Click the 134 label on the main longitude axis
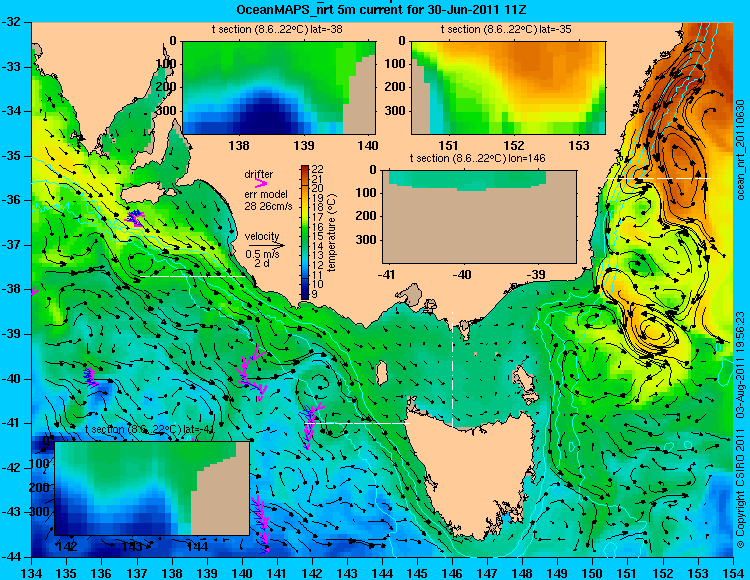The image size is (750, 580). 32,572
